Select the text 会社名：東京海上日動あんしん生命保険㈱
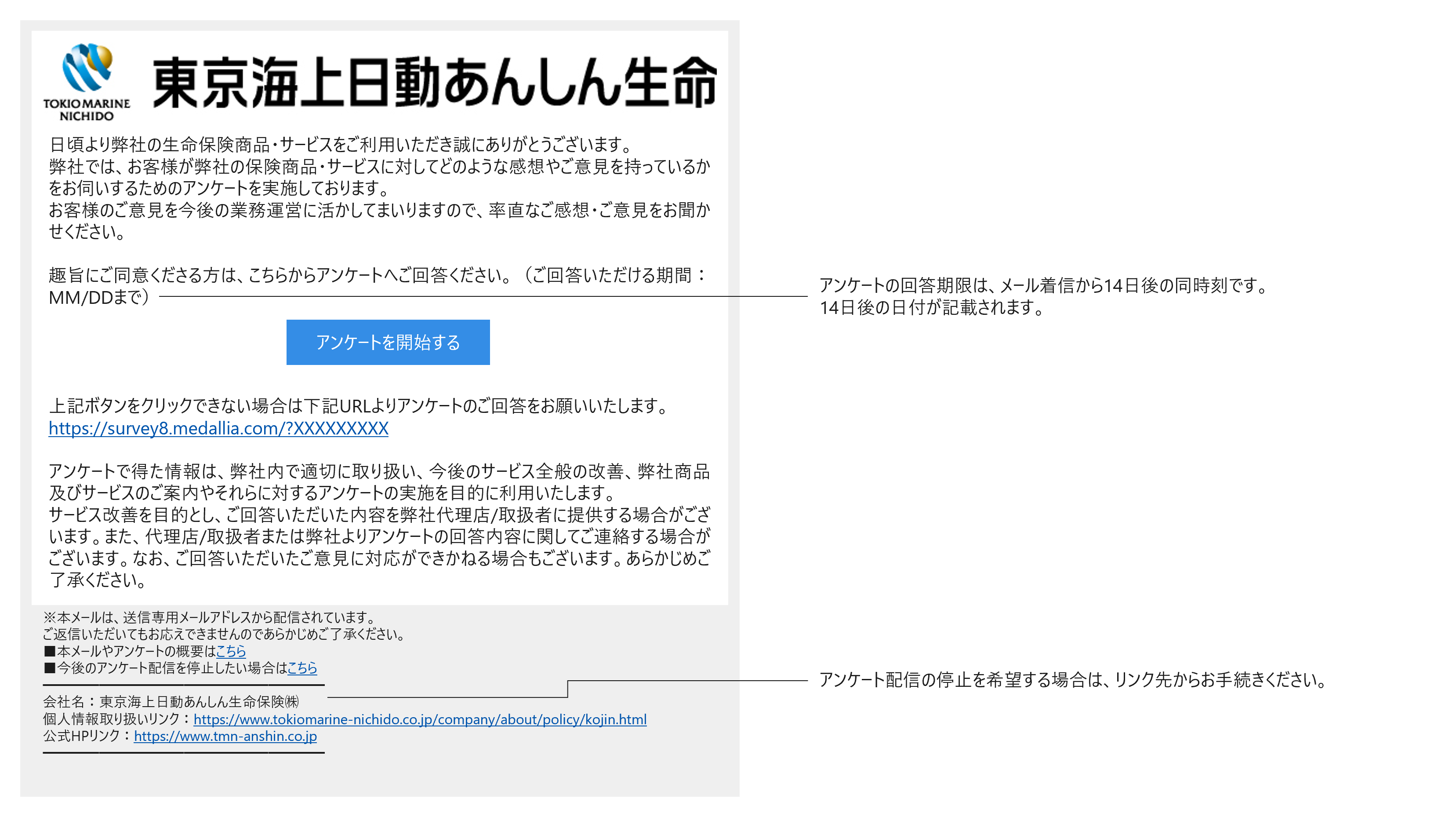Viewport: 1456px width, 817px height. pyautogui.click(x=171, y=702)
